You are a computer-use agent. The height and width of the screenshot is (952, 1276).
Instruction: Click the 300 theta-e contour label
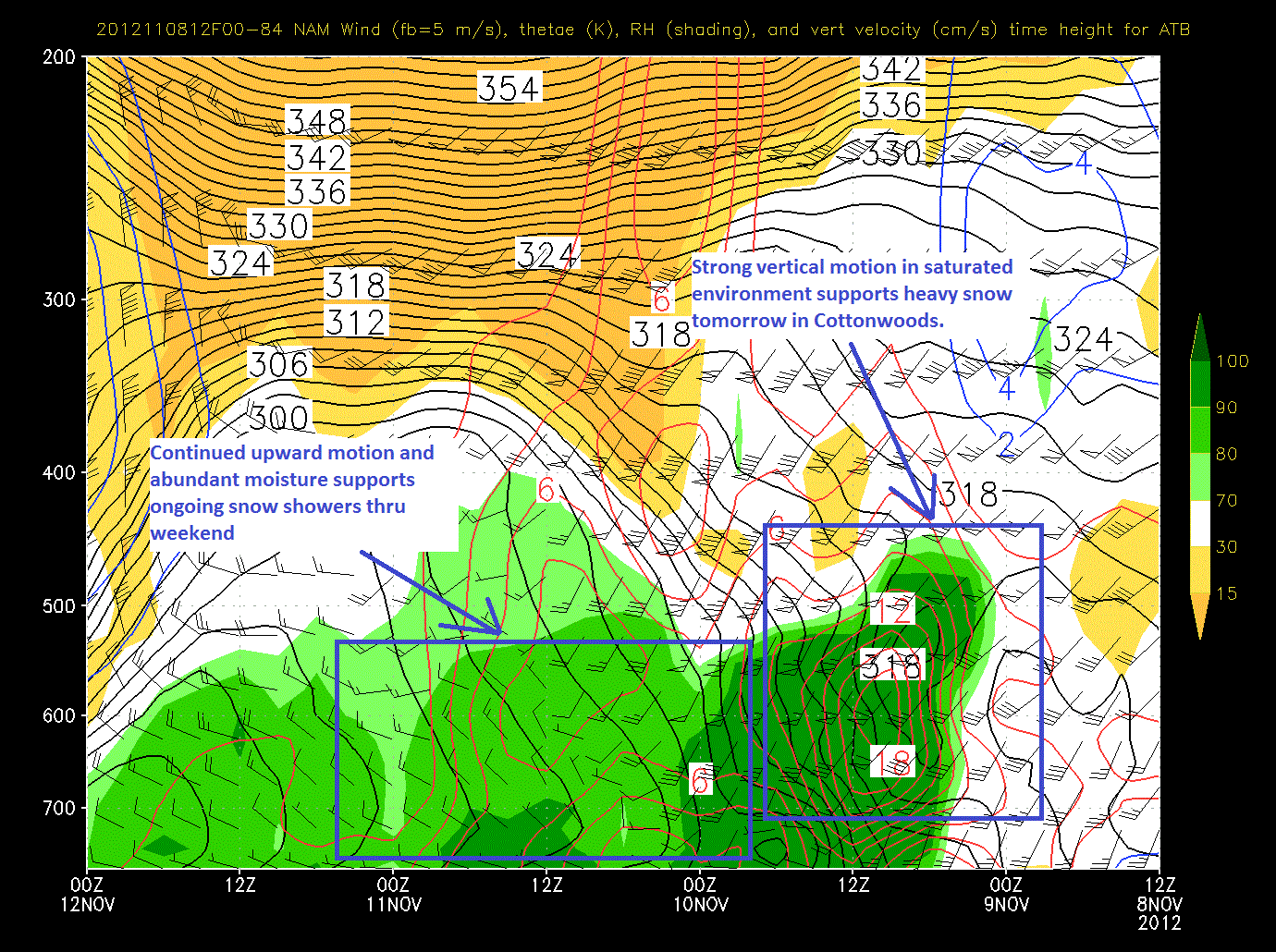(x=278, y=418)
